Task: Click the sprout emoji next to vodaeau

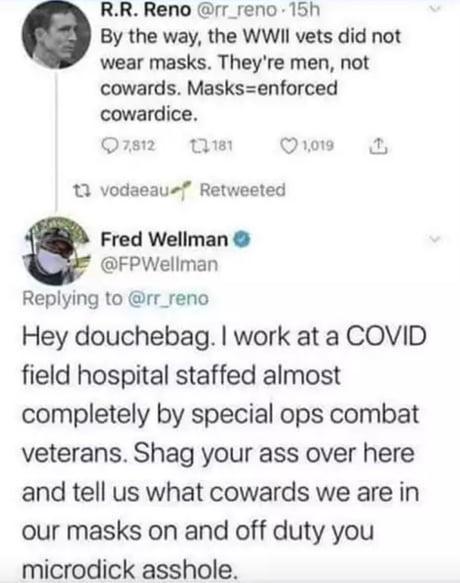Action: 184,189
